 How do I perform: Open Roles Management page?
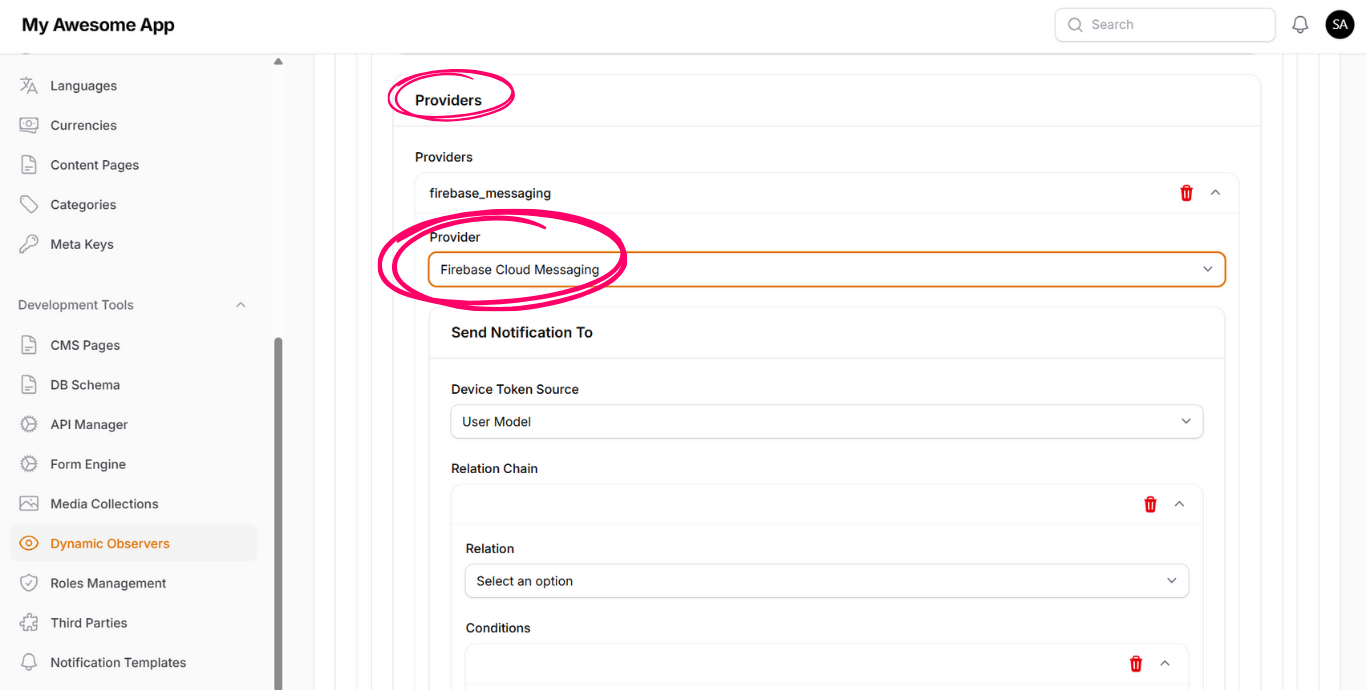click(108, 583)
